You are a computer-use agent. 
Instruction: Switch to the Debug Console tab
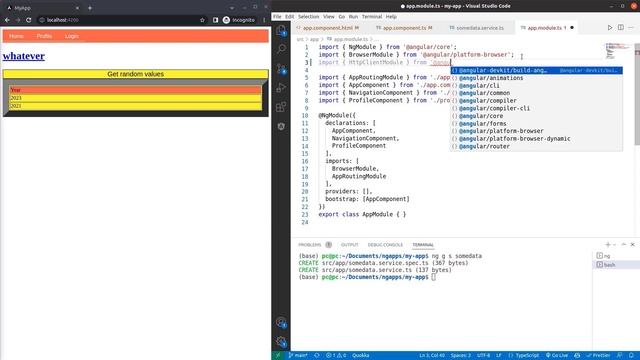(385, 245)
